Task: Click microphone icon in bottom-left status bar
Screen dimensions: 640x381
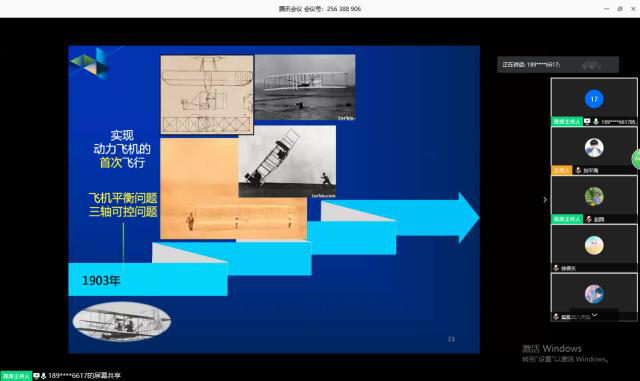Action: (43, 376)
